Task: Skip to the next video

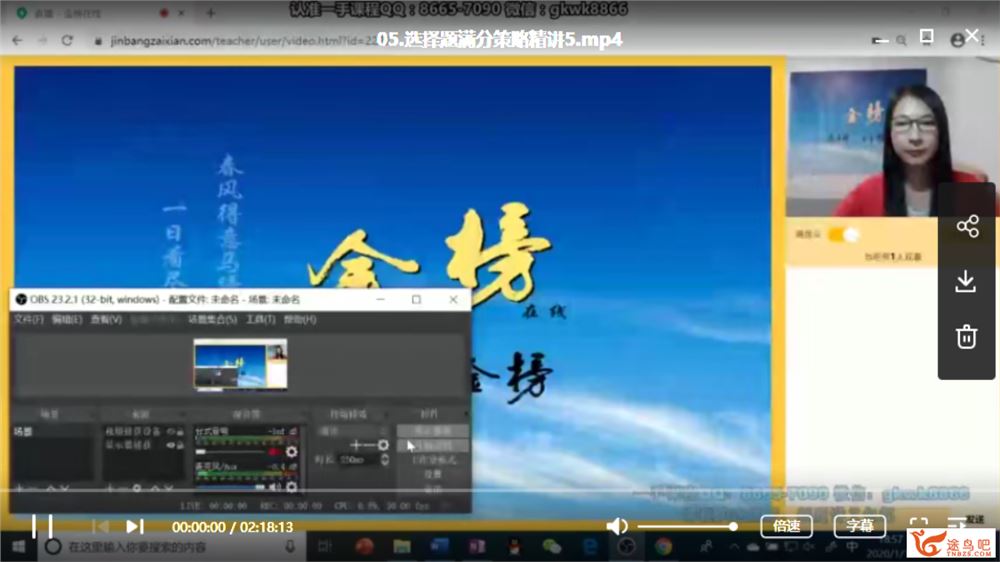Action: point(135,527)
